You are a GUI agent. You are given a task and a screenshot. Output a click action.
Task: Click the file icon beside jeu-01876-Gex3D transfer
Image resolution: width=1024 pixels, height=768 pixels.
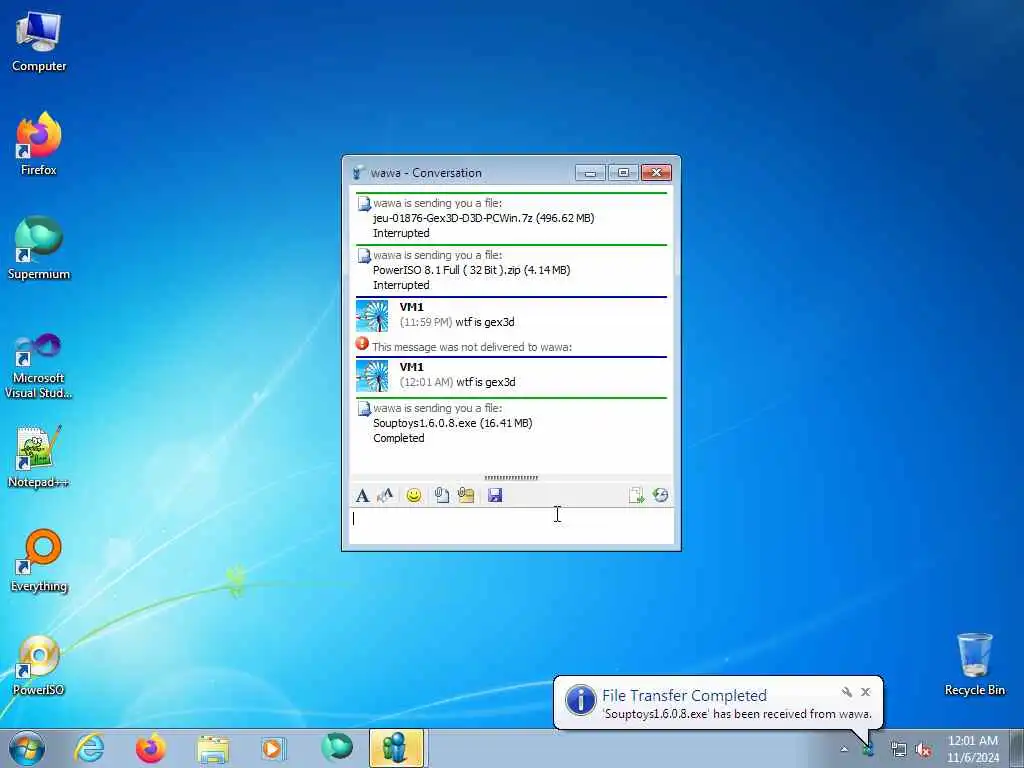tap(364, 204)
